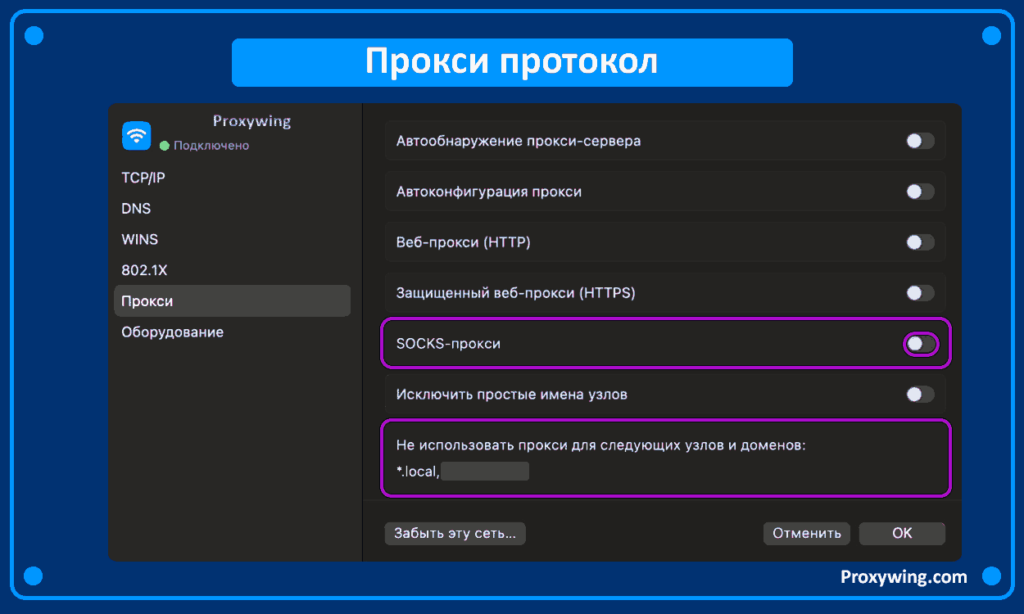Turn on Веб-прокси (HTTP) toggle
Screen dimensions: 1024x614
(x=920, y=242)
